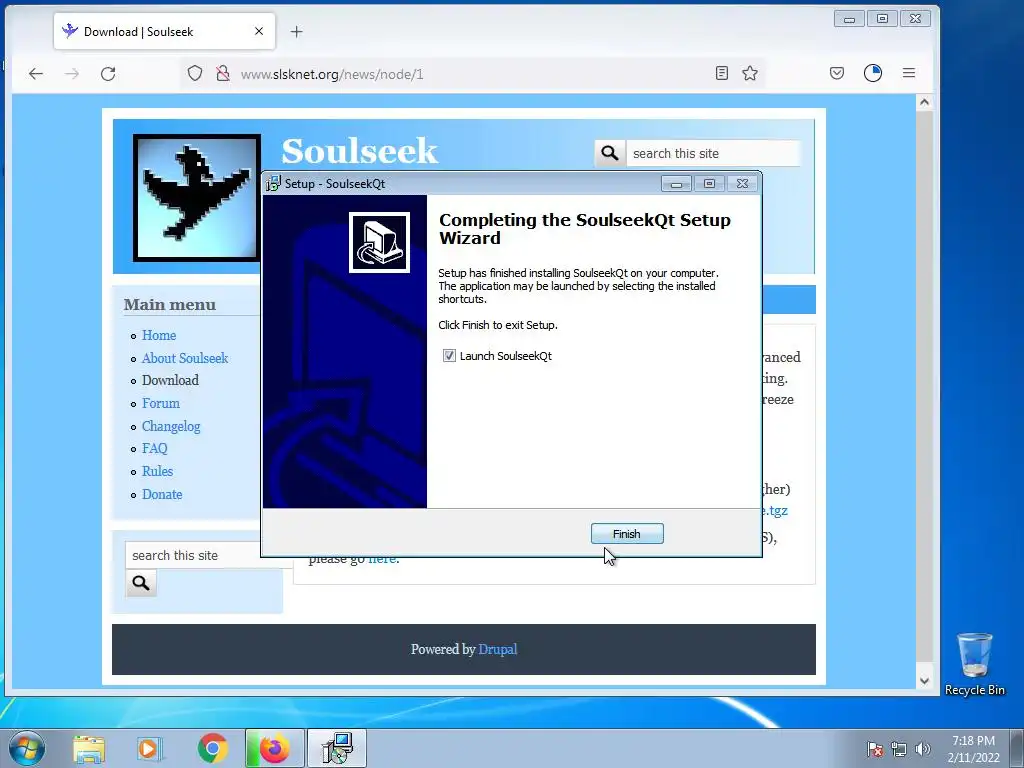Screen dimensions: 1024x768
Task: Open the Changelog link
Action: 171,426
